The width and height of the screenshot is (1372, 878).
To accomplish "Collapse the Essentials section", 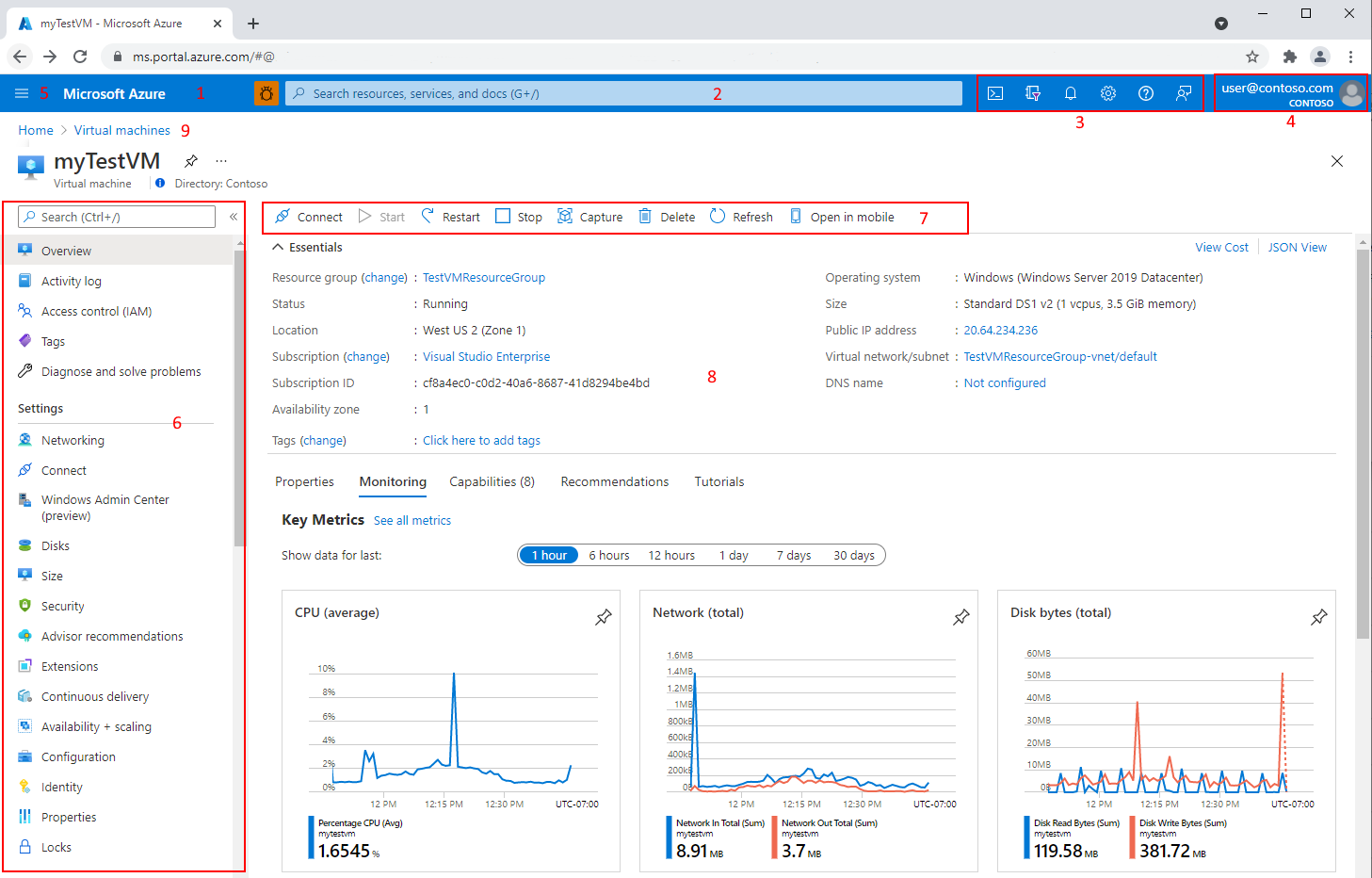I will (x=278, y=247).
